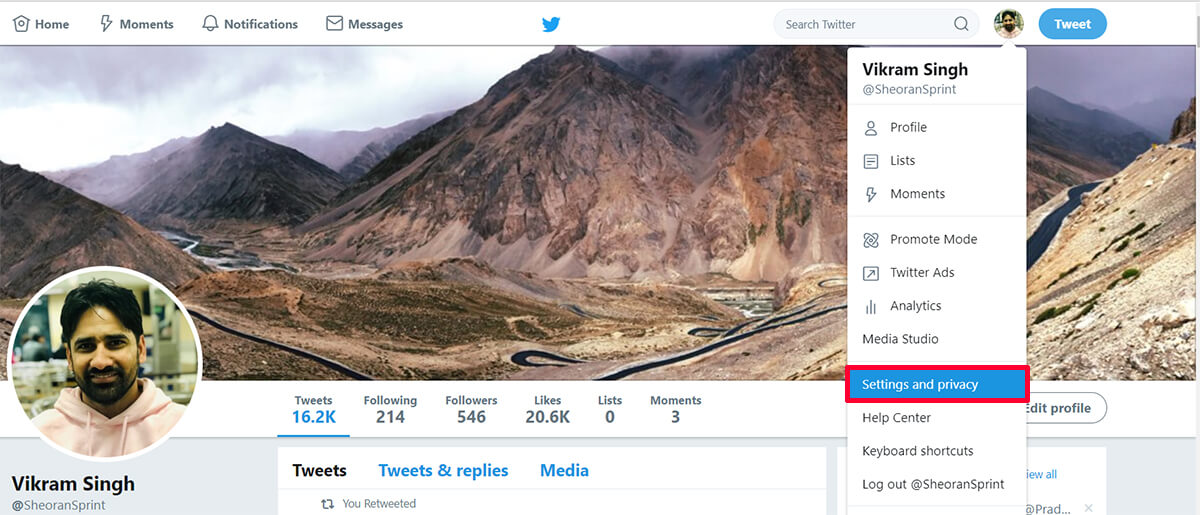Open Promote Mode
This screenshot has width=1200, height=515.
[x=936, y=239]
